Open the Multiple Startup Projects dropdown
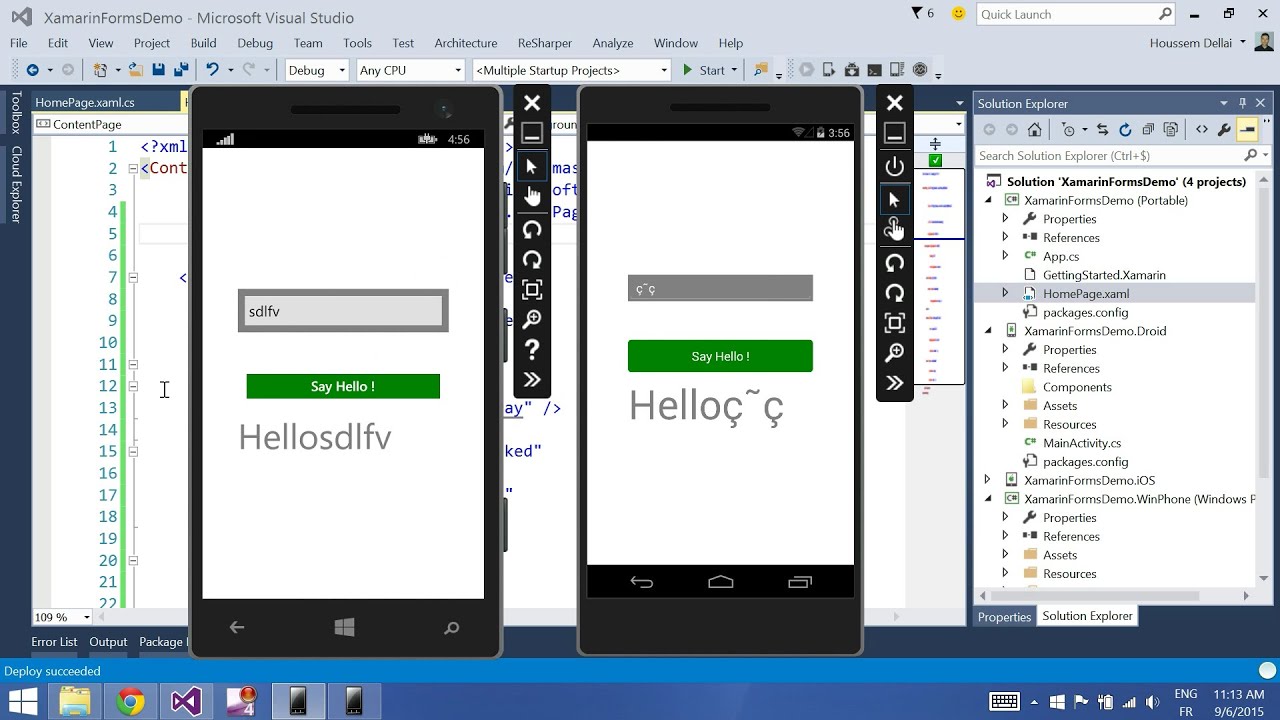 click(571, 70)
